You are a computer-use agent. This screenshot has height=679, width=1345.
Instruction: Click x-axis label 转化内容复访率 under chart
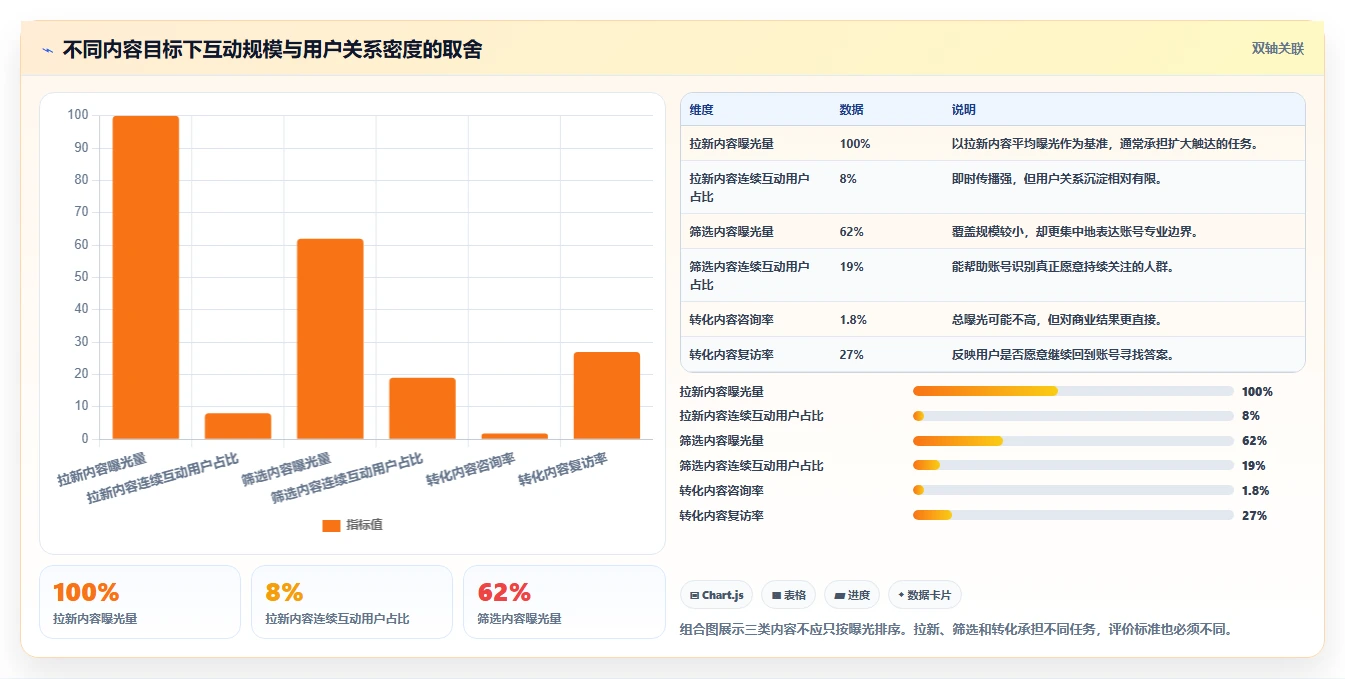[563, 468]
